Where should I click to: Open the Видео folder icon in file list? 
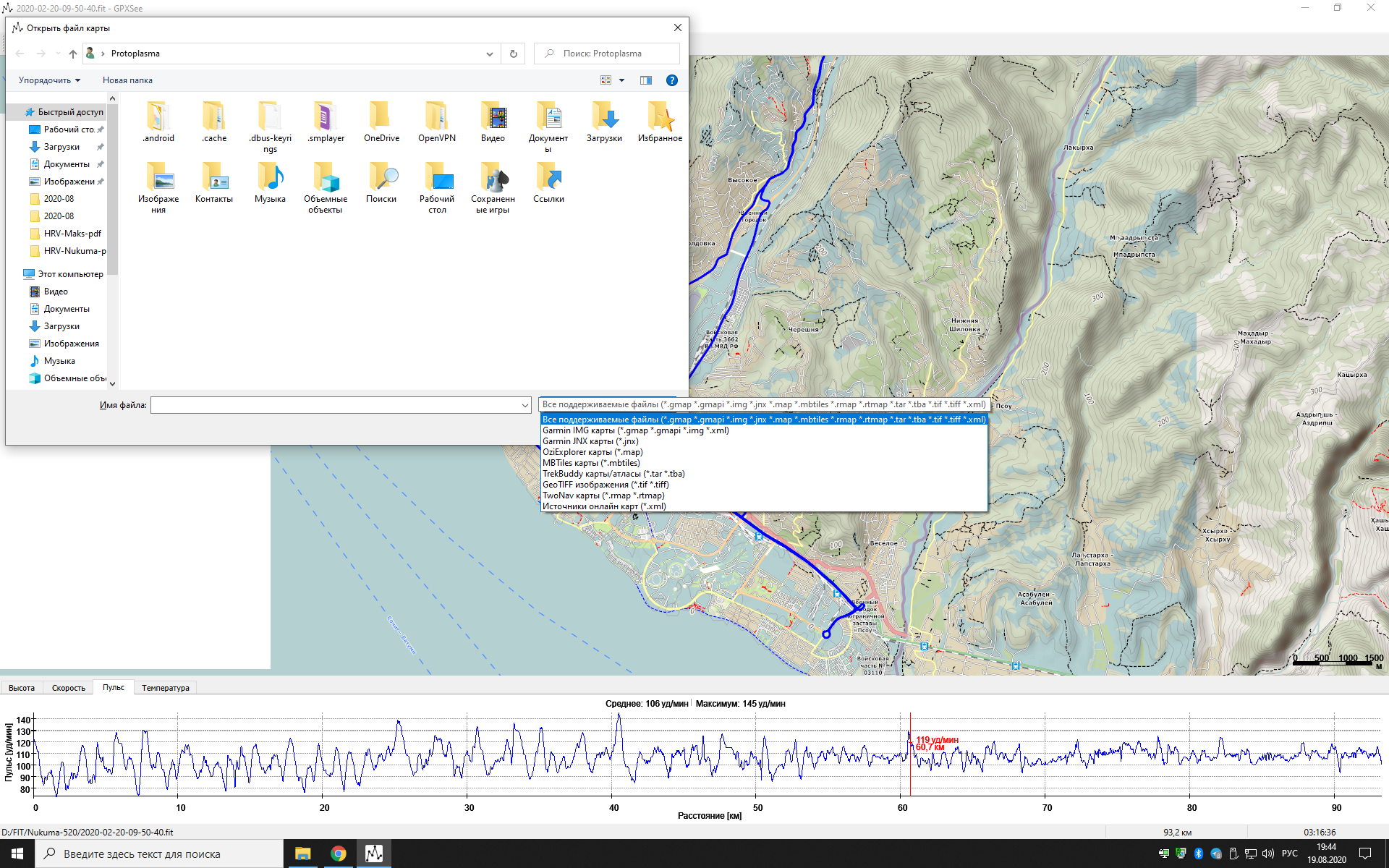click(493, 122)
